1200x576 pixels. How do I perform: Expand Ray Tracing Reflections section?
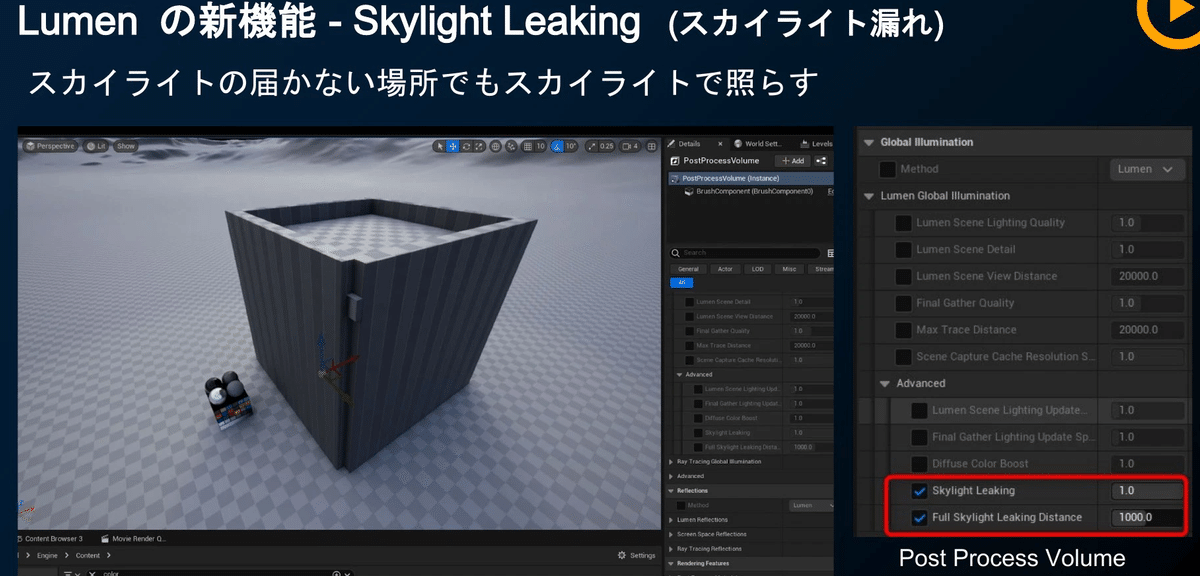(671, 548)
